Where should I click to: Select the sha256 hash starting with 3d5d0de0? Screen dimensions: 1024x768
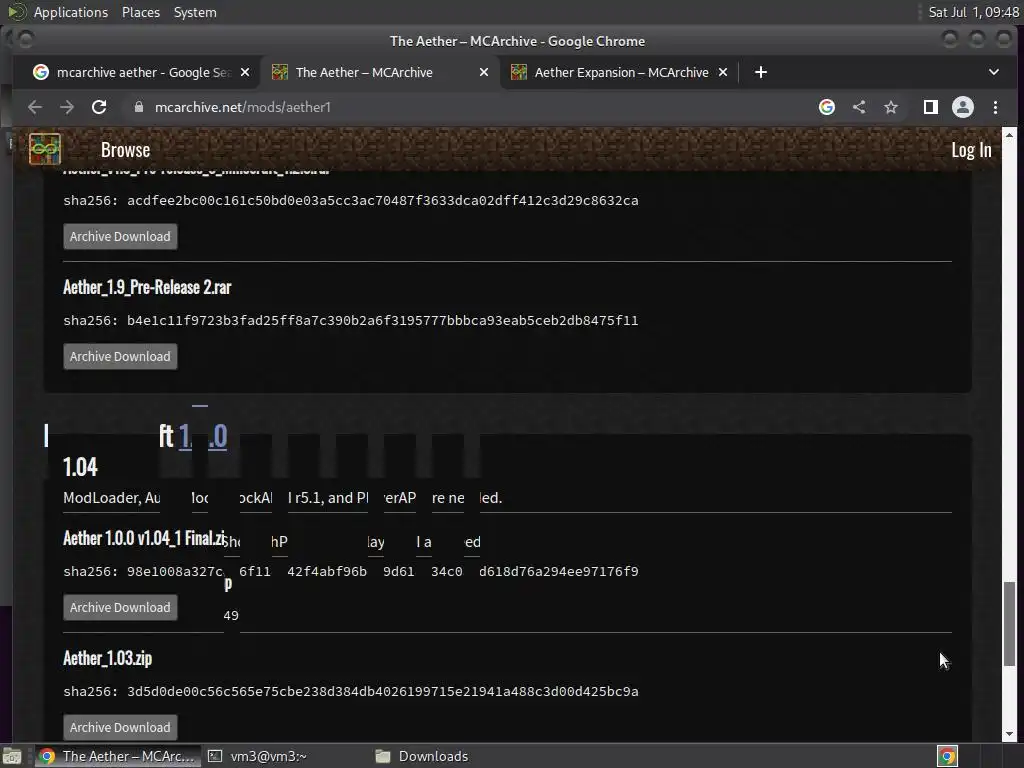pyautogui.click(x=383, y=692)
